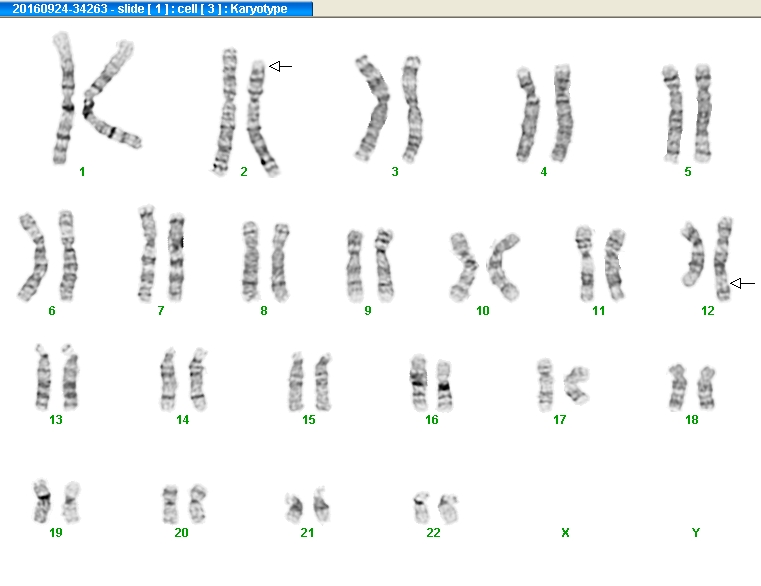Select the left chromosome 5 image

[673, 114]
